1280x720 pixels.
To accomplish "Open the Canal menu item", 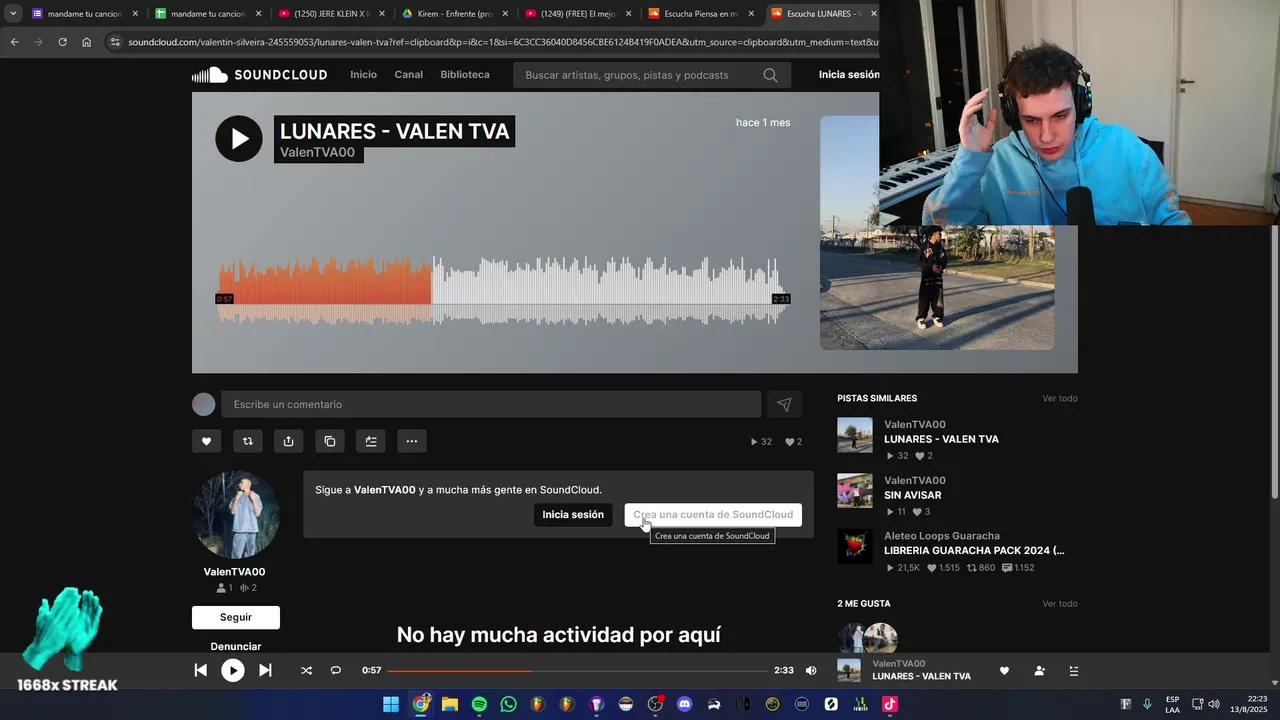I will (x=408, y=75).
